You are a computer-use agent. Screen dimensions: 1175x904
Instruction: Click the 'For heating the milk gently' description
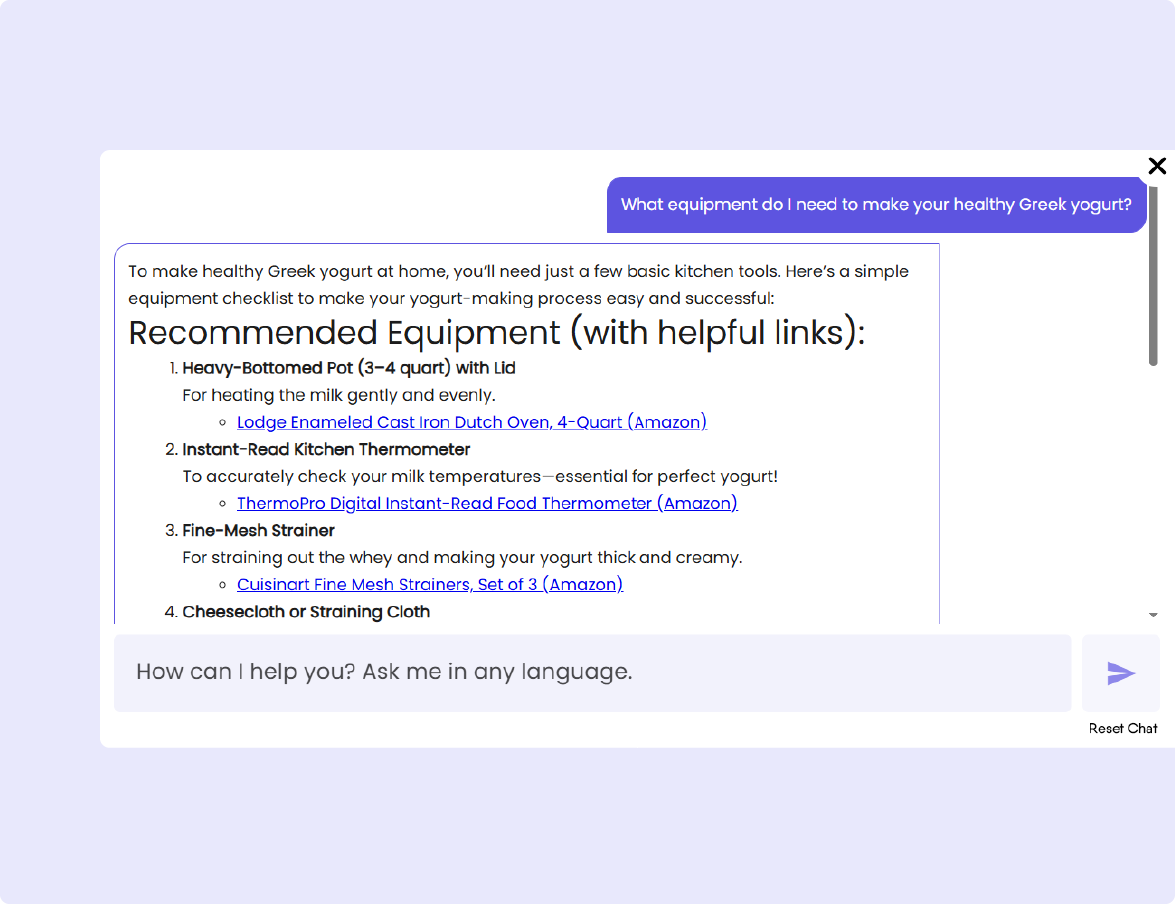[x=338, y=395]
